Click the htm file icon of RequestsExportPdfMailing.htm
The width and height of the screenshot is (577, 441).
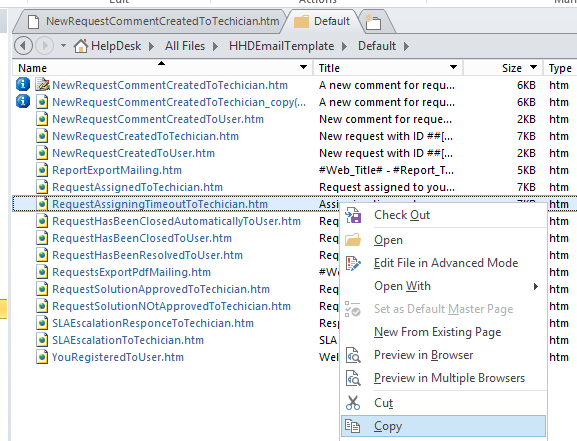click(x=42, y=272)
